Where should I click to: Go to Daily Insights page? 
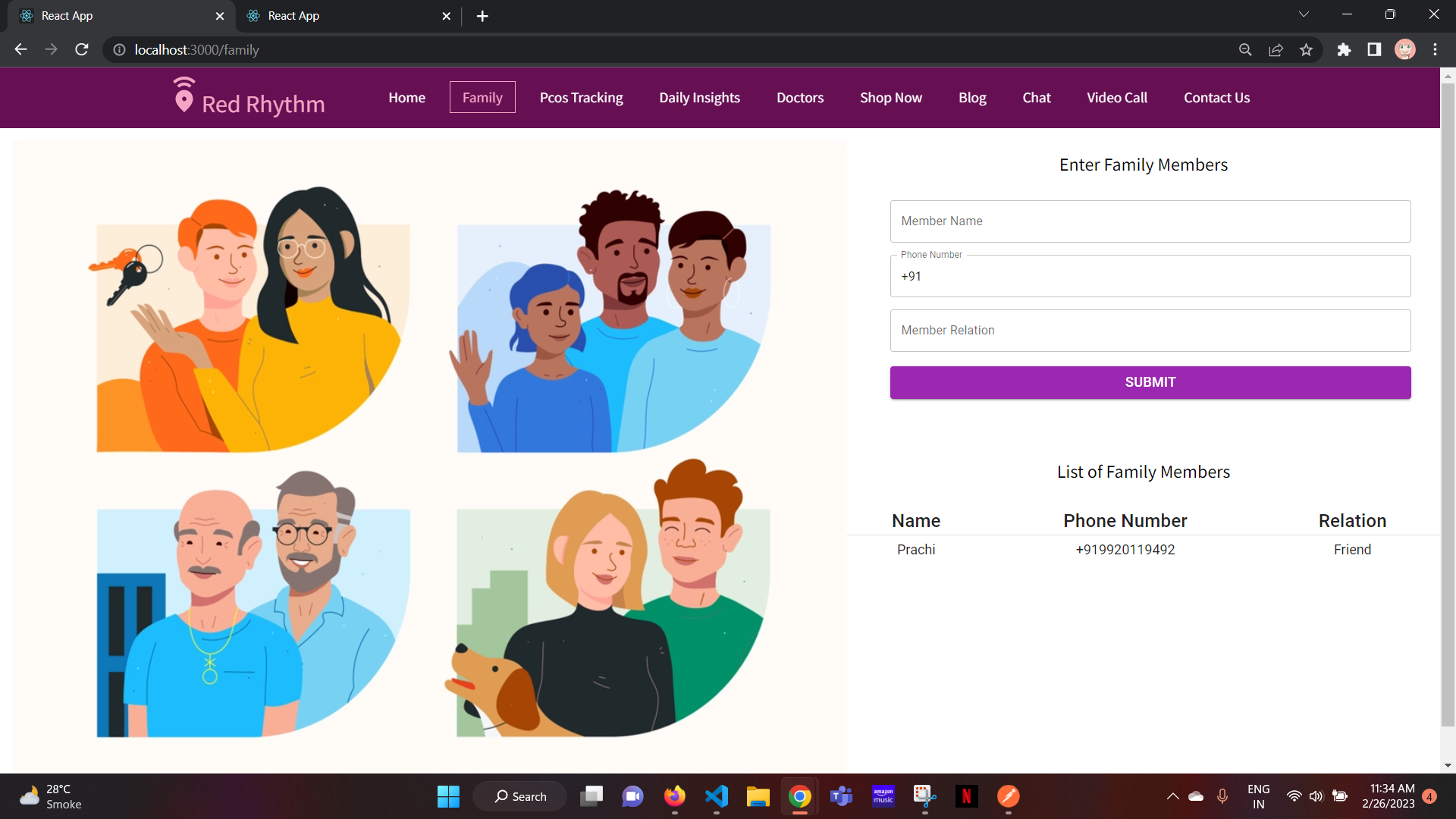[699, 98]
